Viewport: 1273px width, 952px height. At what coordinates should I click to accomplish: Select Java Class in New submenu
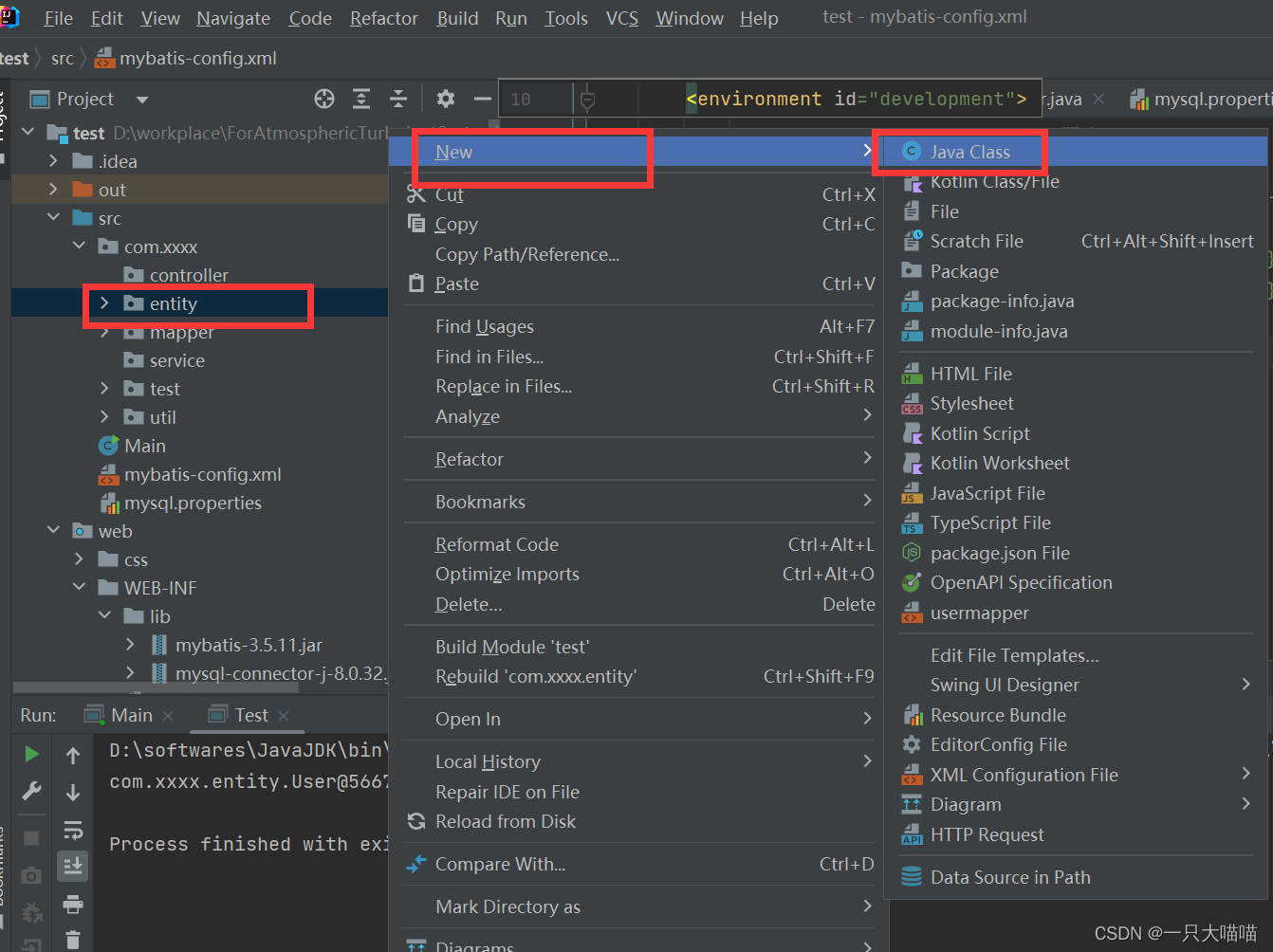coord(1076,152)
